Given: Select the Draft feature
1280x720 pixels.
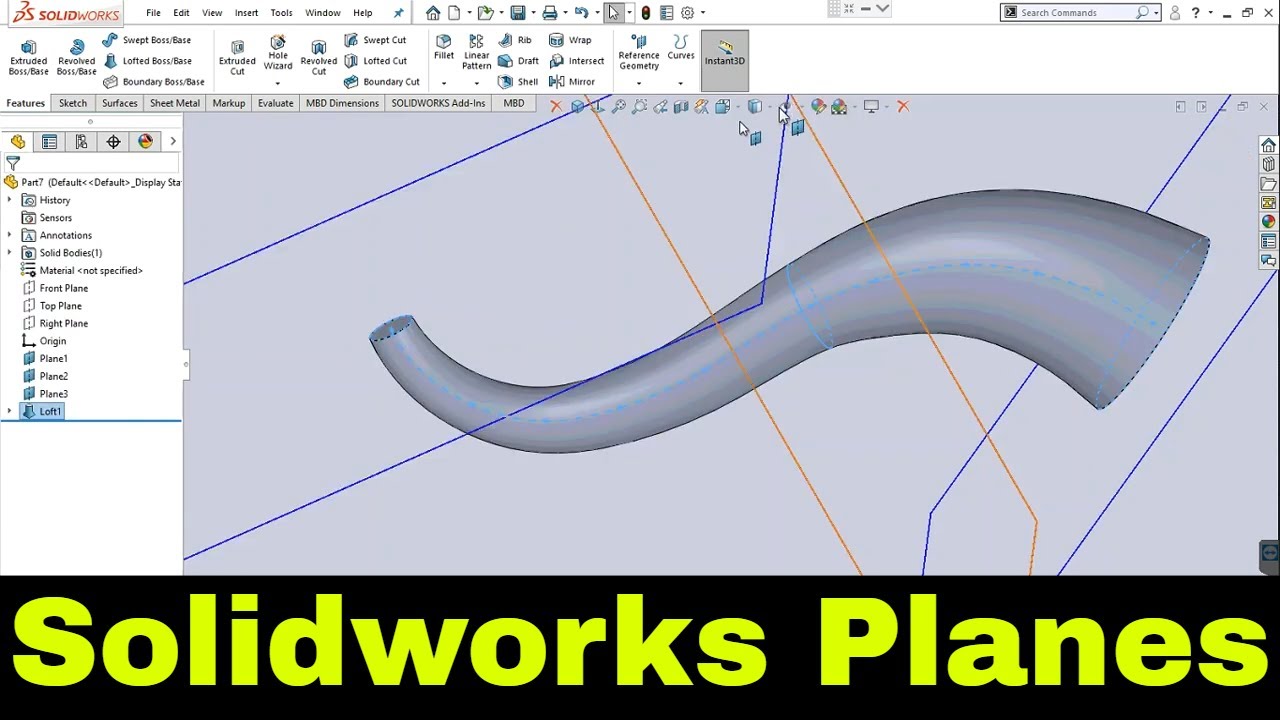Looking at the screenshot, I should [x=519, y=61].
